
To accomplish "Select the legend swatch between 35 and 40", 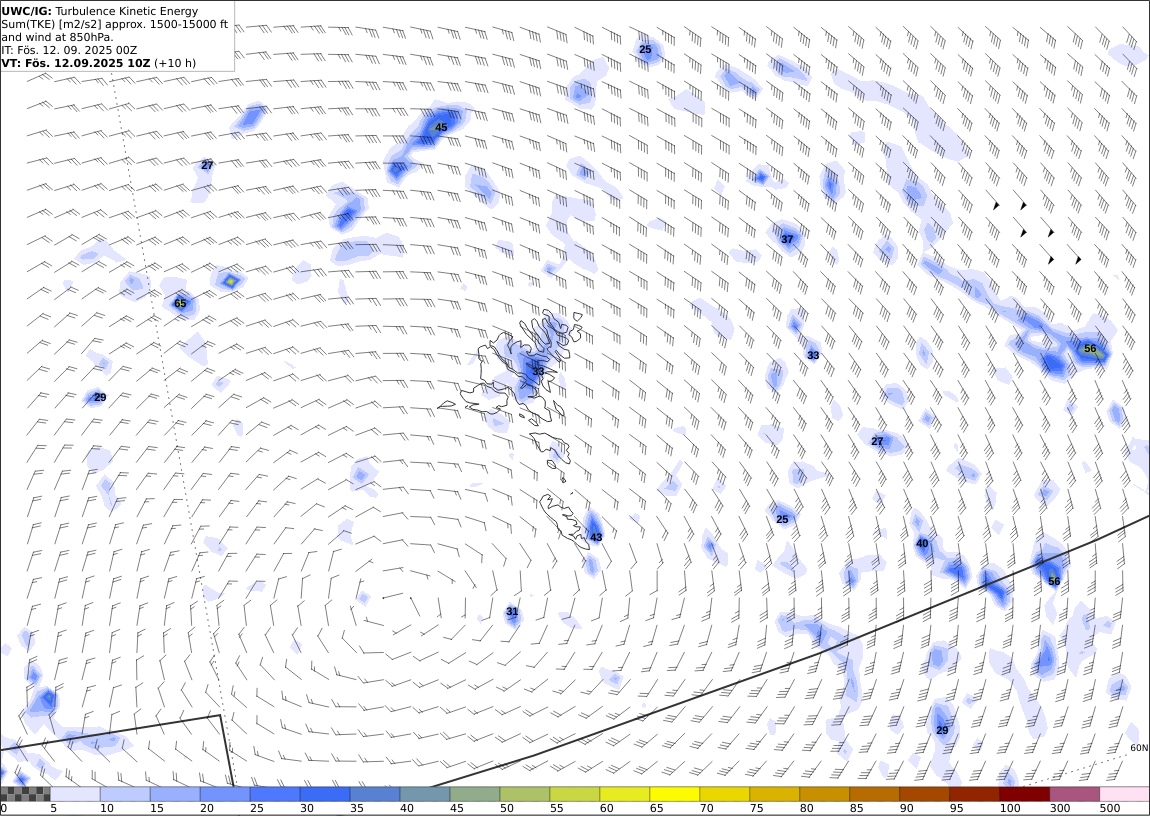I will click(x=375, y=794).
